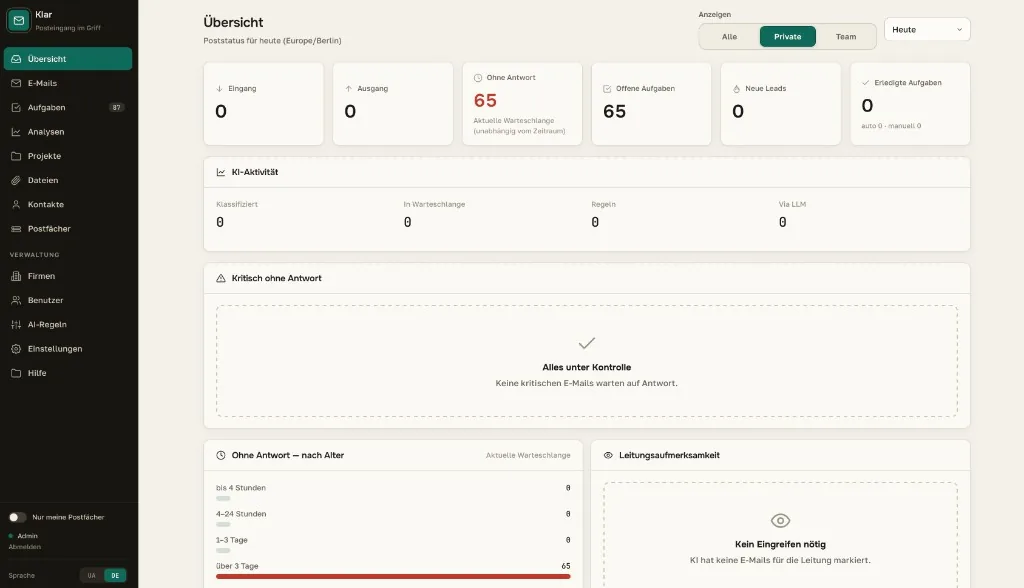Click the 1–3 Tage bar
1024x588 pixels.
point(223,550)
